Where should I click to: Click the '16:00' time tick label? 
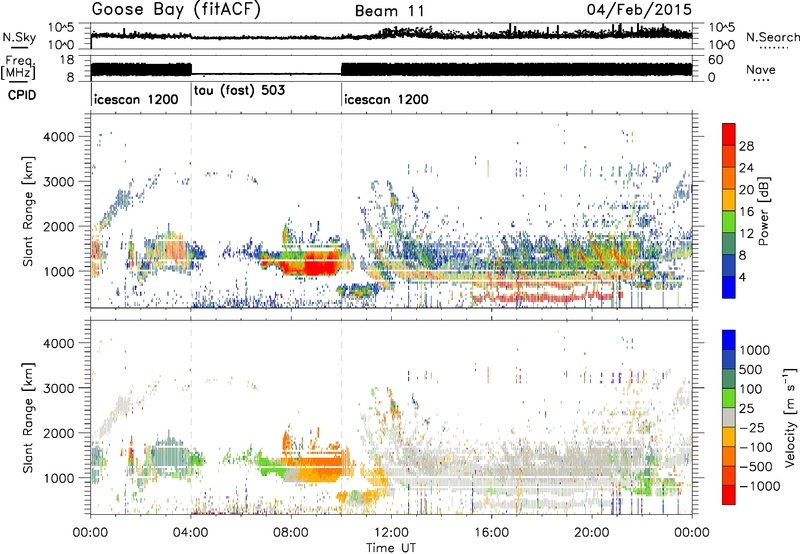pyautogui.click(x=491, y=533)
